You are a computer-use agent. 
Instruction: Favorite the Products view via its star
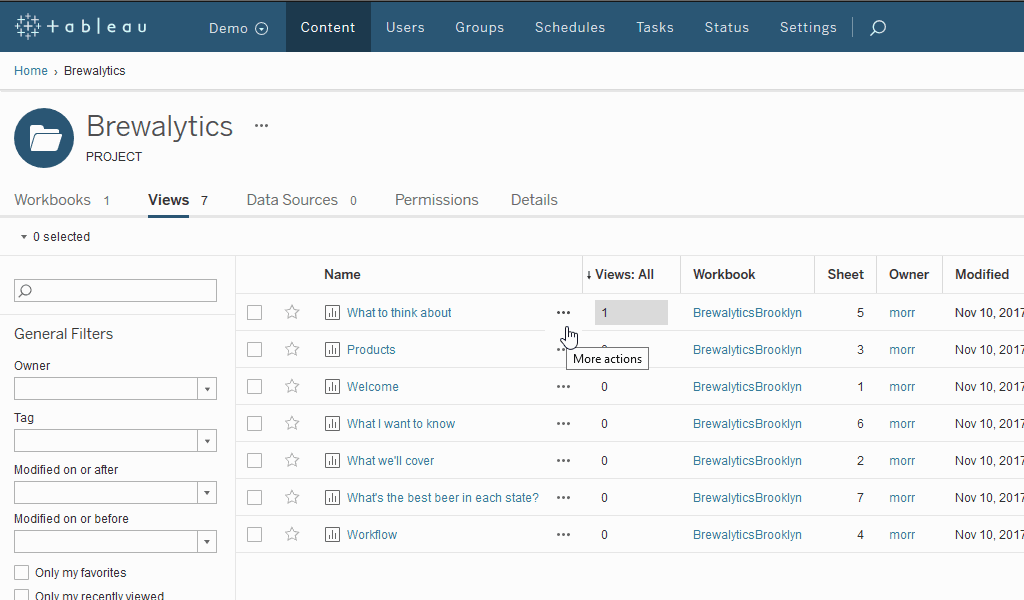pyautogui.click(x=291, y=349)
